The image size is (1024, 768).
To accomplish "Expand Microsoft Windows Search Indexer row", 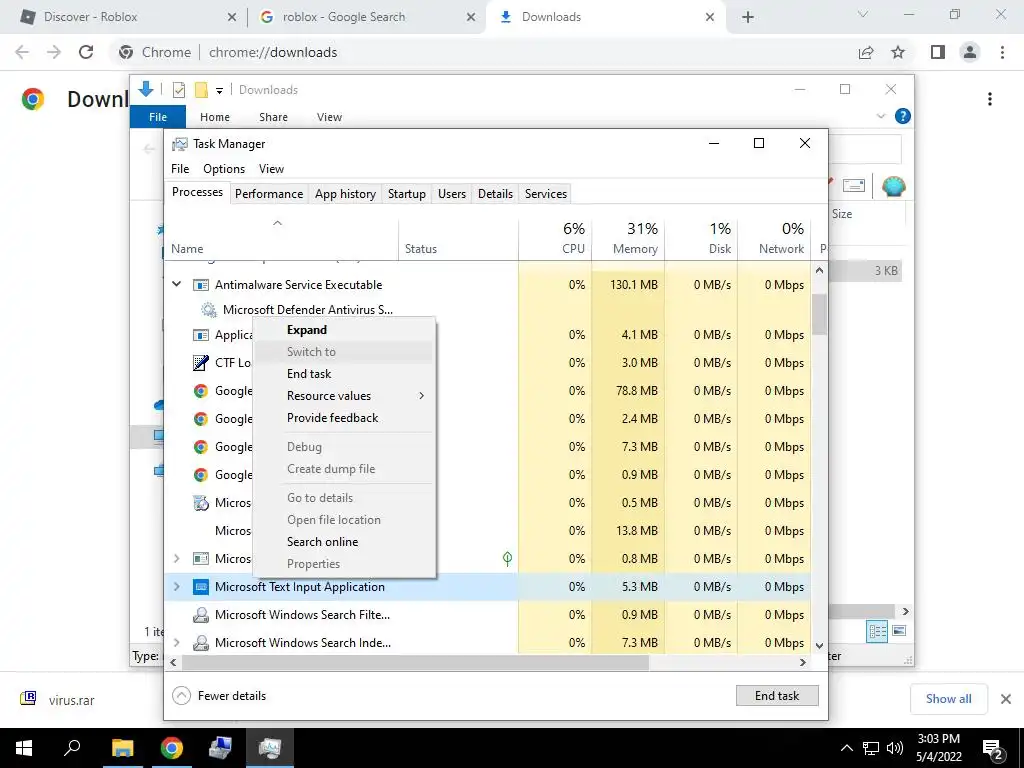I will tap(176, 643).
